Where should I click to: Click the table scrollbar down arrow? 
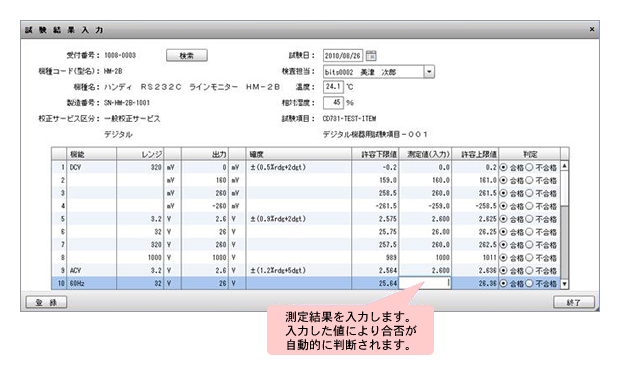coord(565,284)
